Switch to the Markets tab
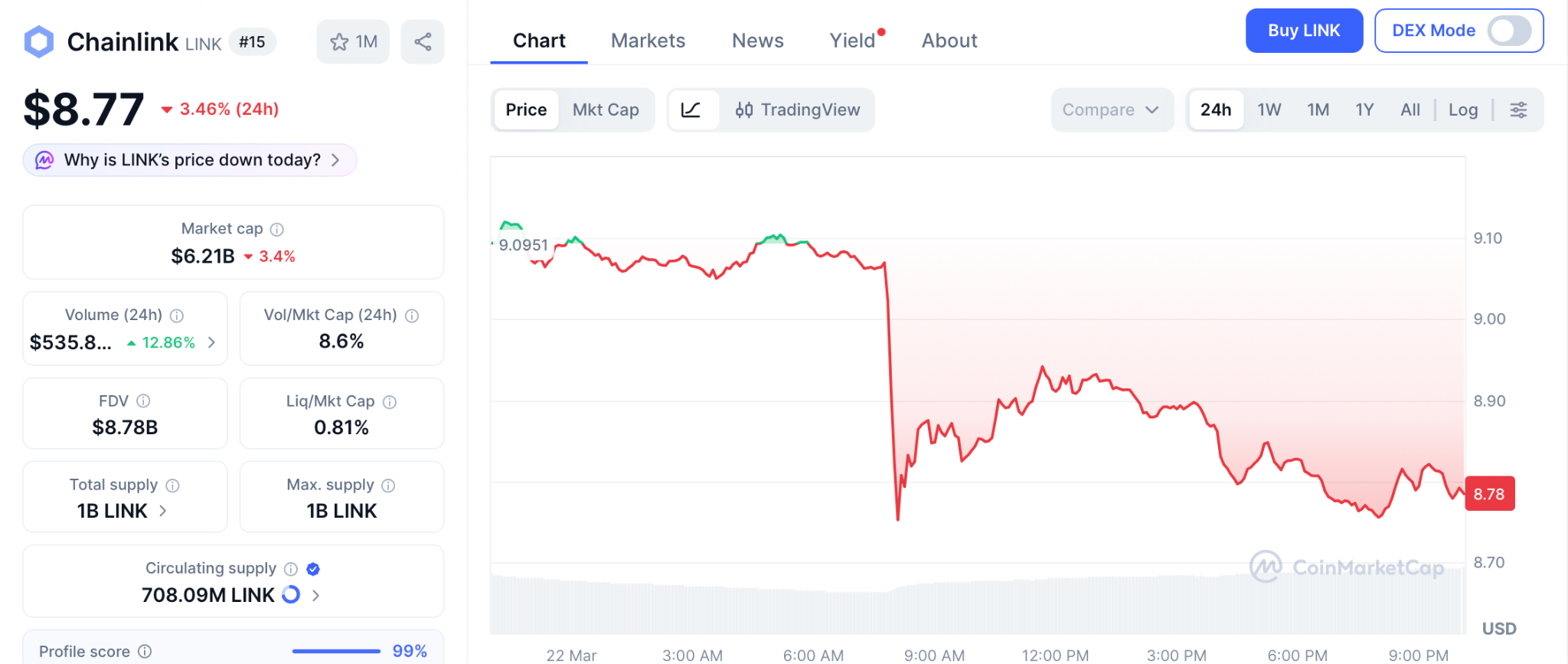The height and width of the screenshot is (664, 1568). tap(648, 41)
